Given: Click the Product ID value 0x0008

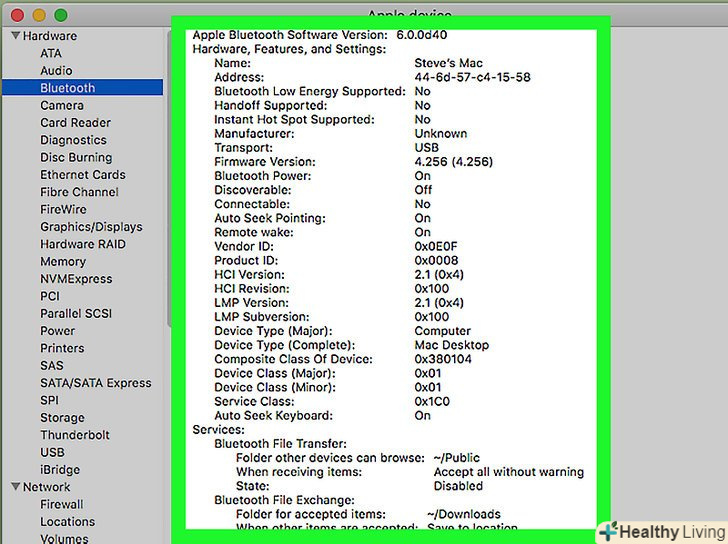Looking at the screenshot, I should [436, 260].
